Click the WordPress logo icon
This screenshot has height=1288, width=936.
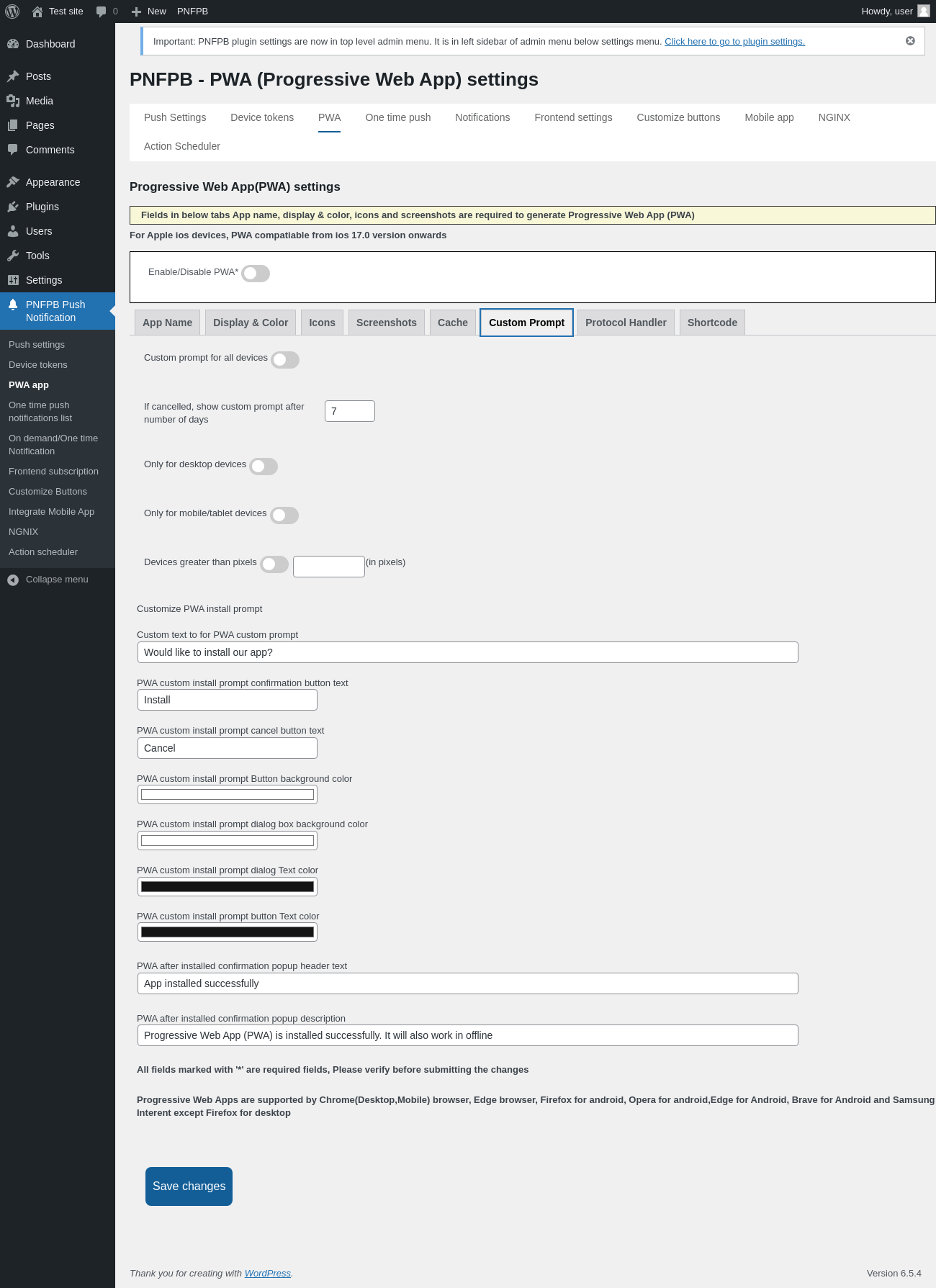(x=12, y=12)
